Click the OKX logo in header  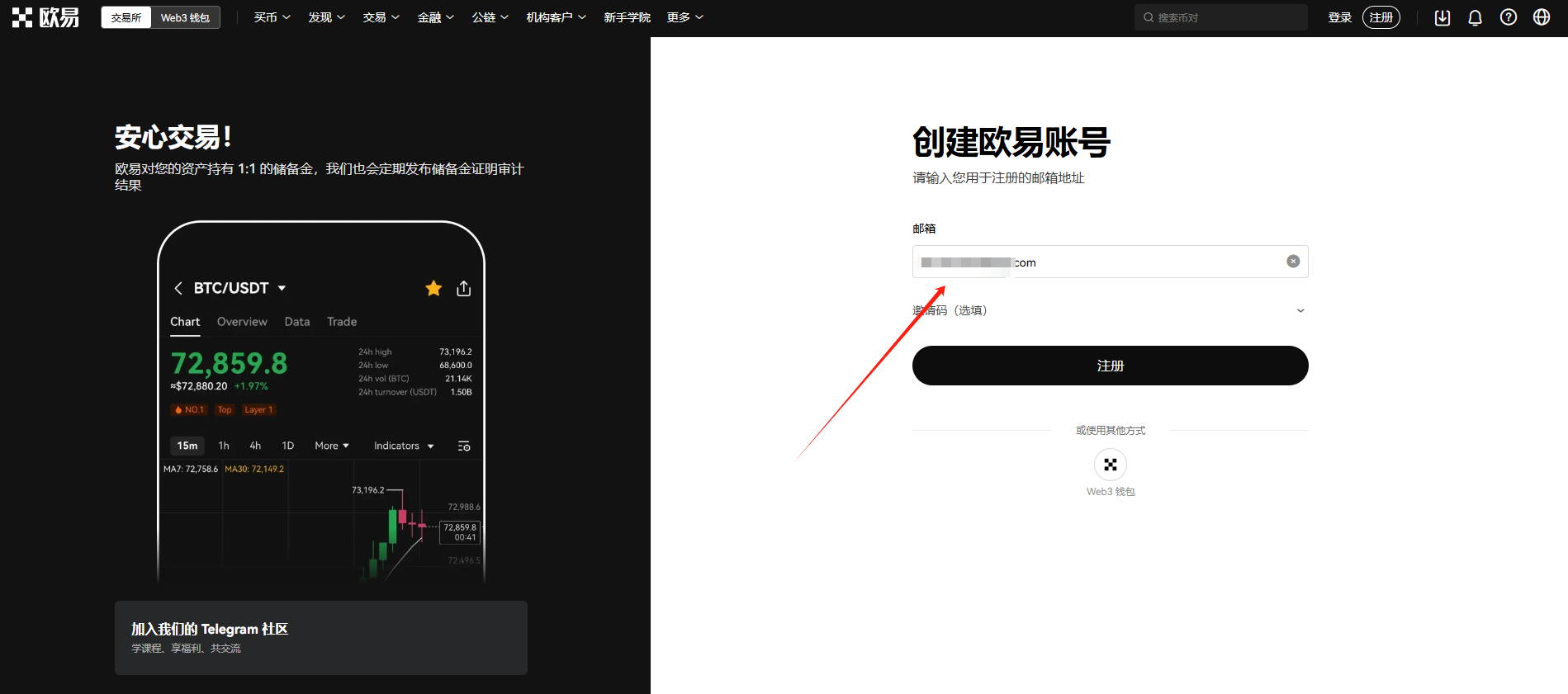46,17
